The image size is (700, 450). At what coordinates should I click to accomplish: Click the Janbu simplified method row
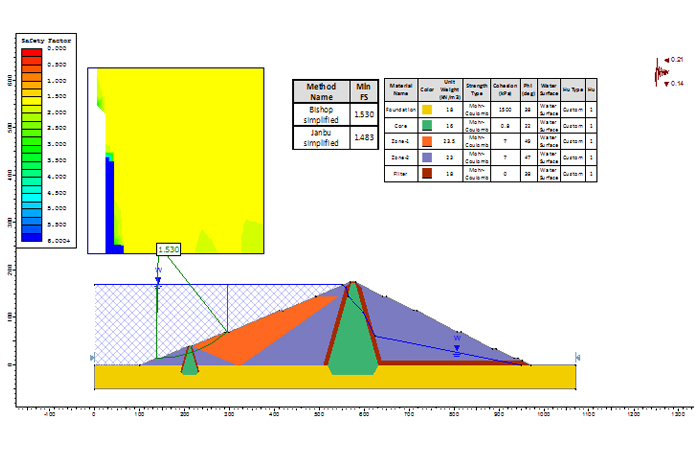(x=325, y=141)
